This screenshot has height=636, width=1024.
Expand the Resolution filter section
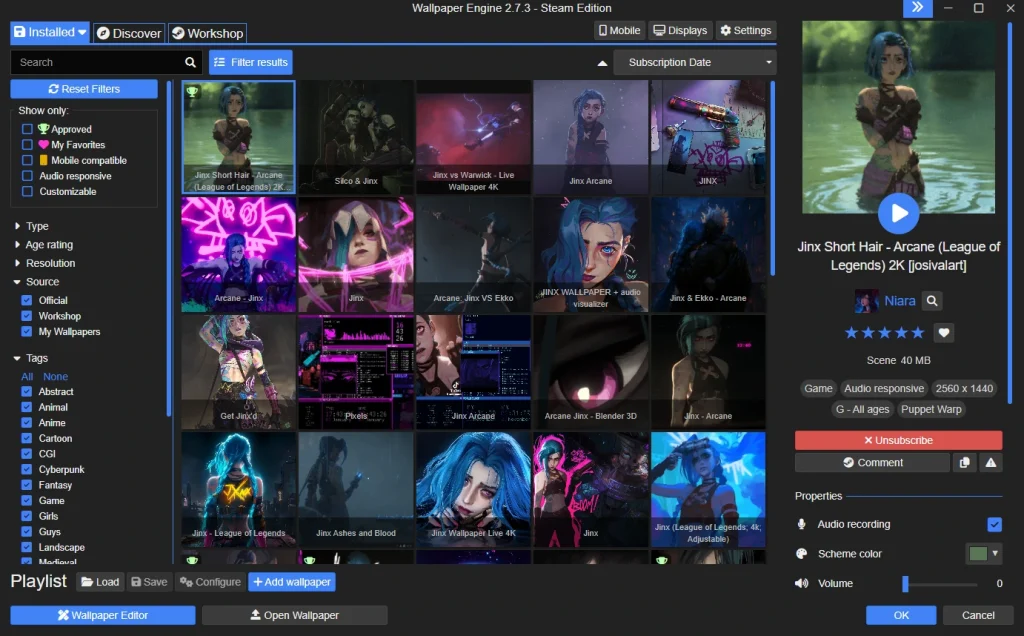[x=44, y=263]
